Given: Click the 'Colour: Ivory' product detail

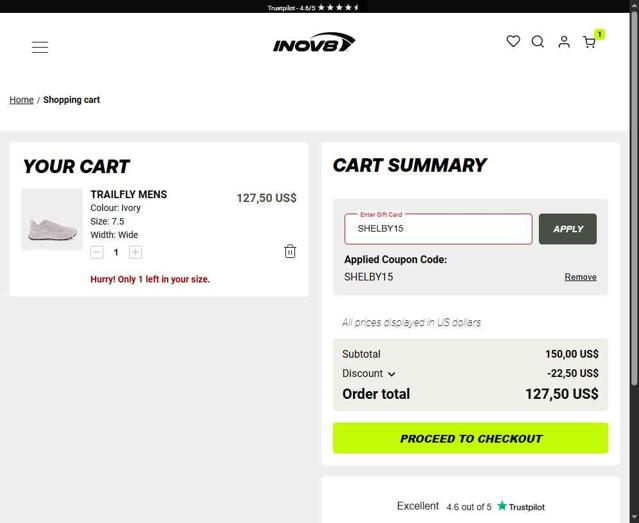Looking at the screenshot, I should coord(115,208).
